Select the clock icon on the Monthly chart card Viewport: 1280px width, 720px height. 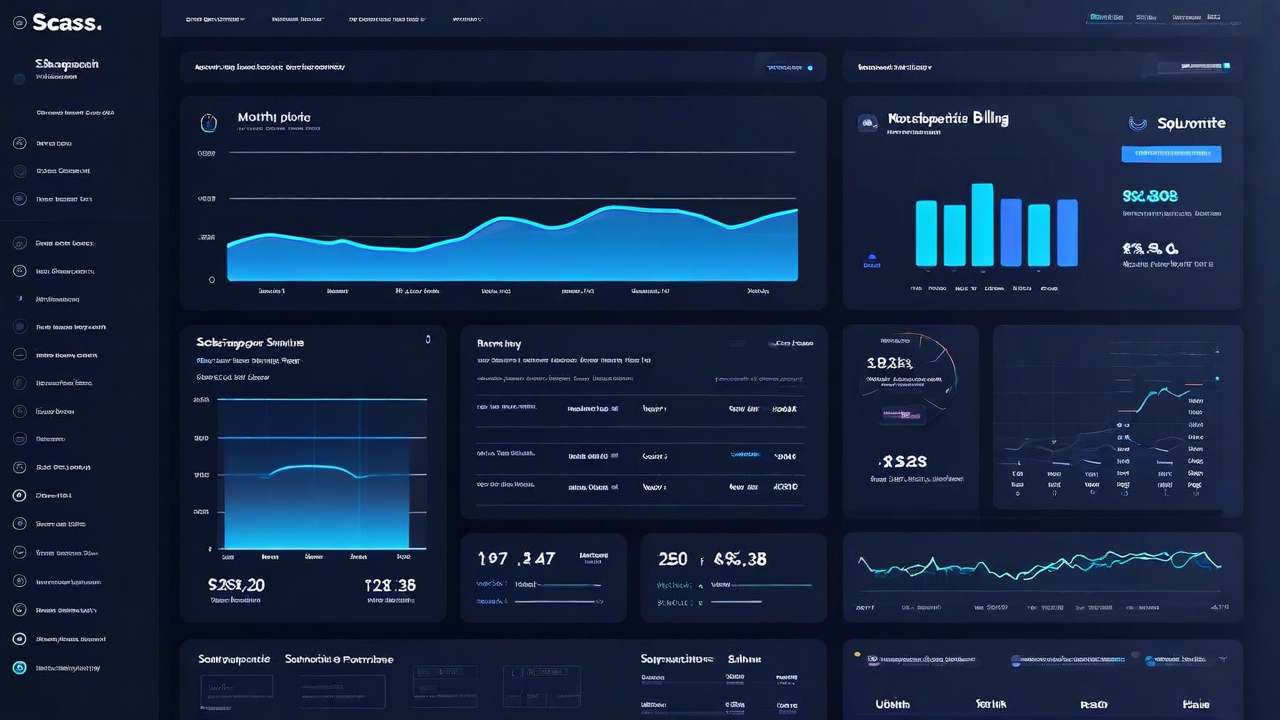pos(209,122)
